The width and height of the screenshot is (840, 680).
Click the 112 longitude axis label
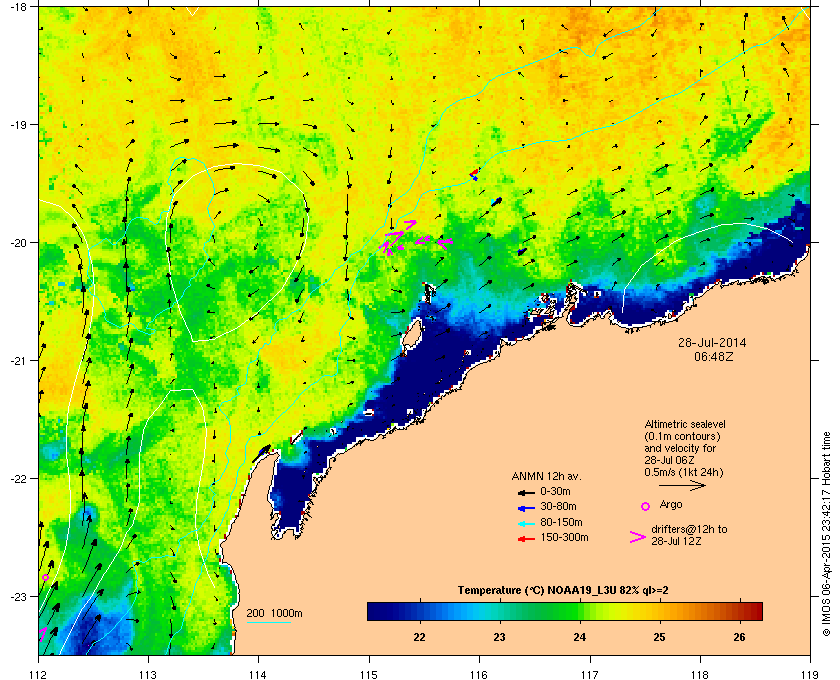pyautogui.click(x=39, y=674)
